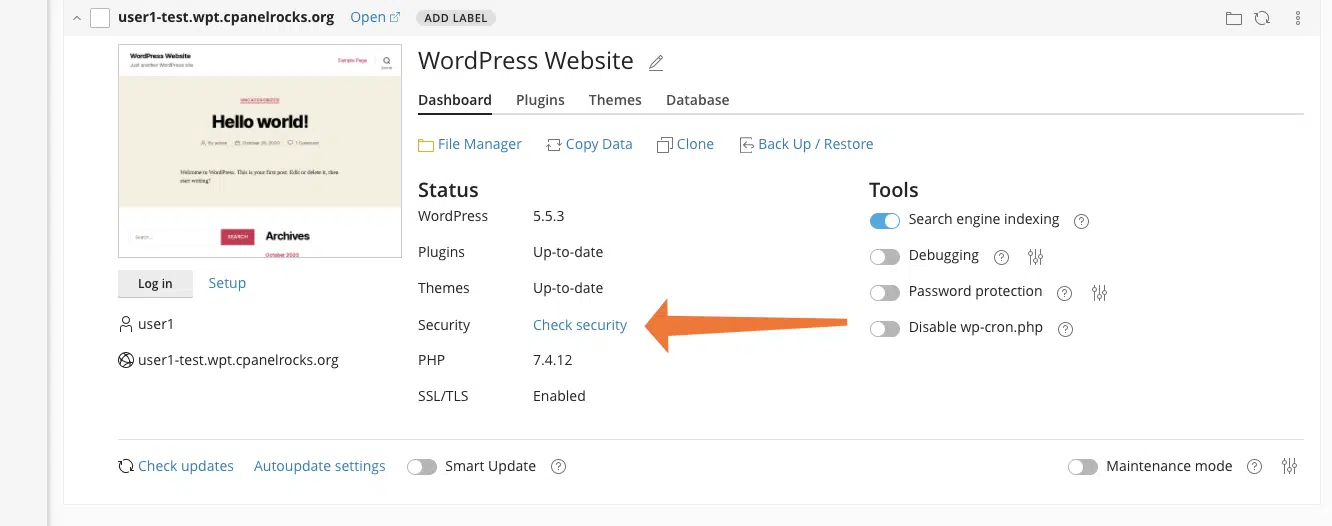Image resolution: width=1332 pixels, height=526 pixels.
Task: Turn on the Maintenance mode toggle
Action: [1083, 467]
